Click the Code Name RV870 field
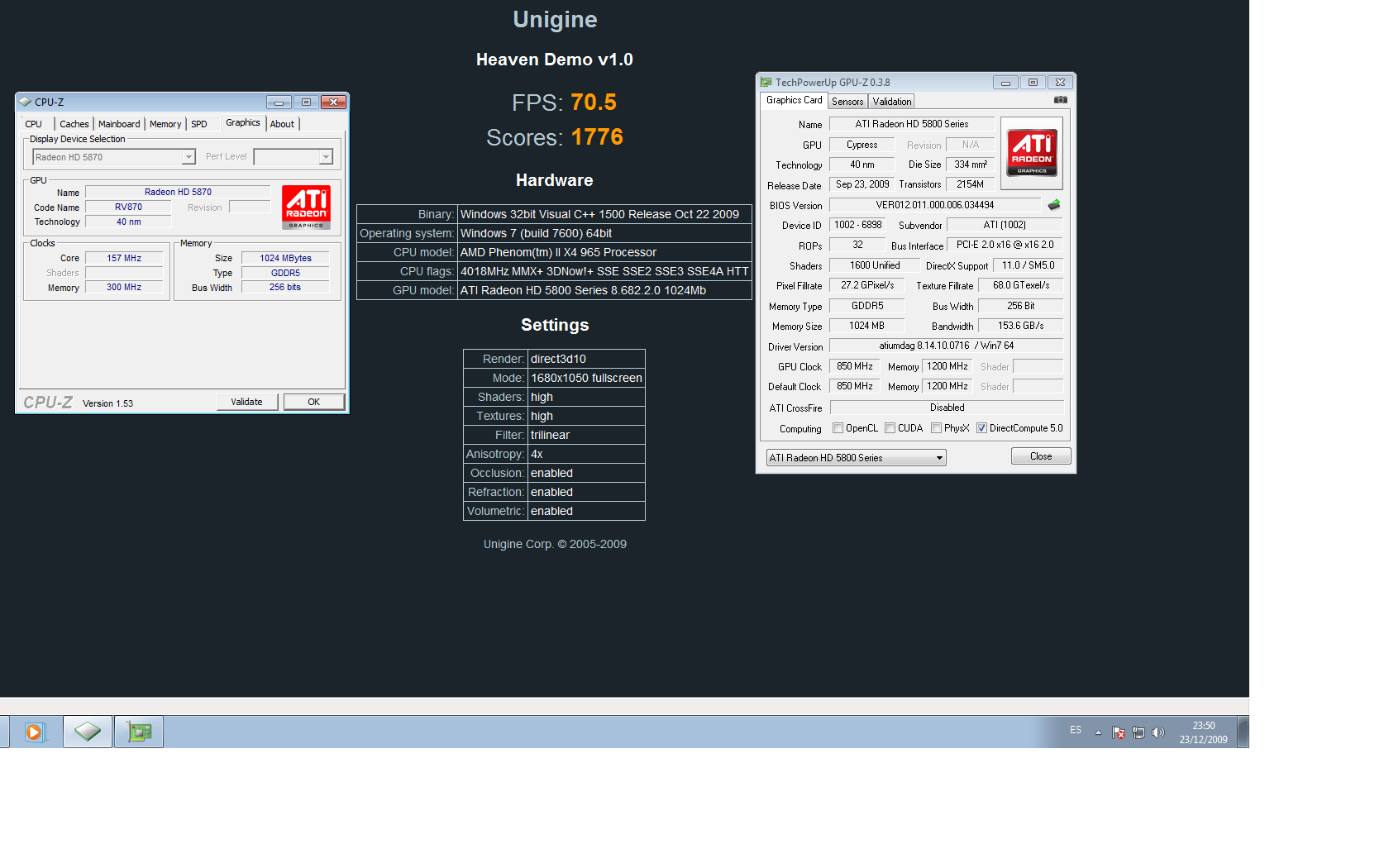 128,207
